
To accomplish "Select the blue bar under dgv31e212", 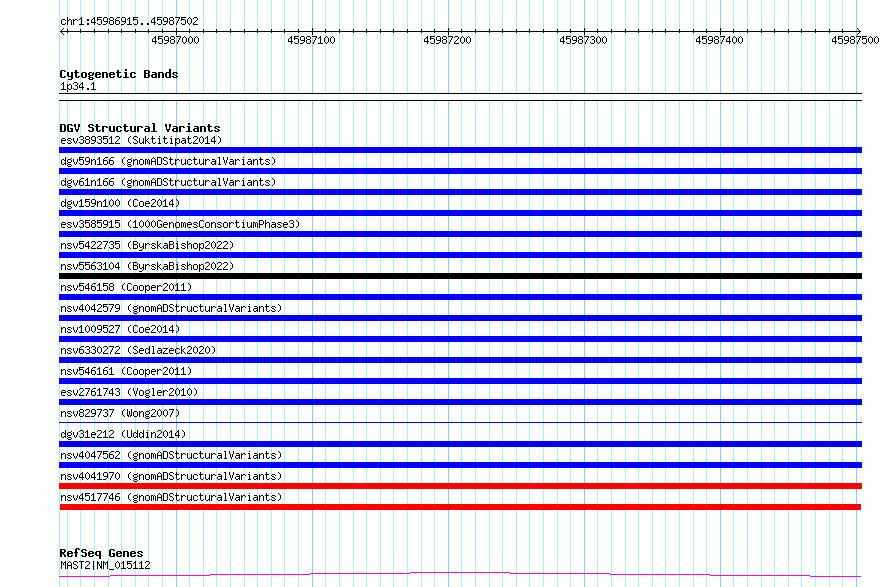I will (x=460, y=444).
